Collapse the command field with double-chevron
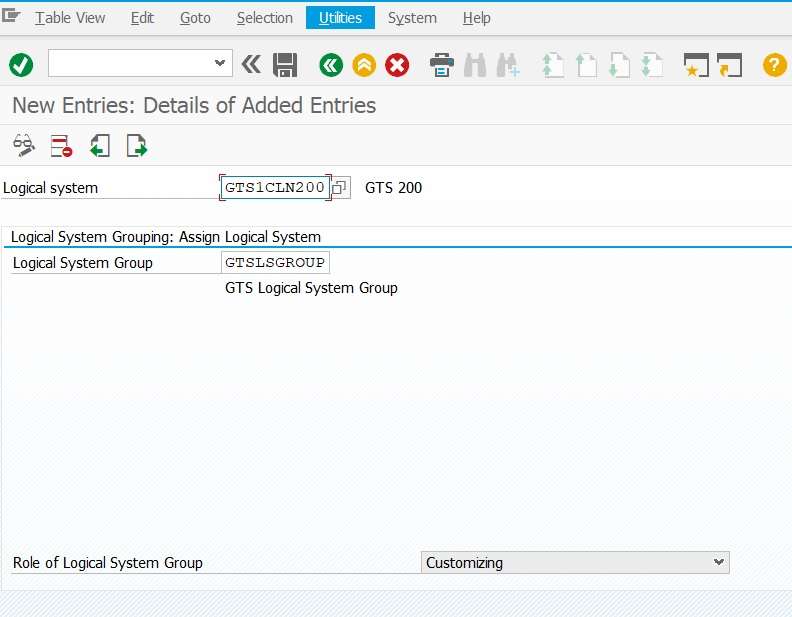The width and height of the screenshot is (792, 617). (251, 65)
